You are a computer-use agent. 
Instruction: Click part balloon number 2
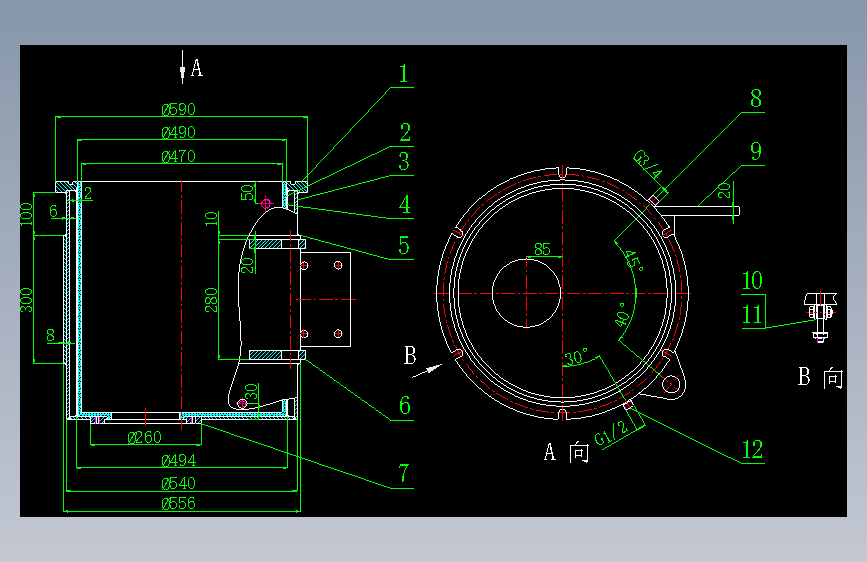[x=405, y=133]
